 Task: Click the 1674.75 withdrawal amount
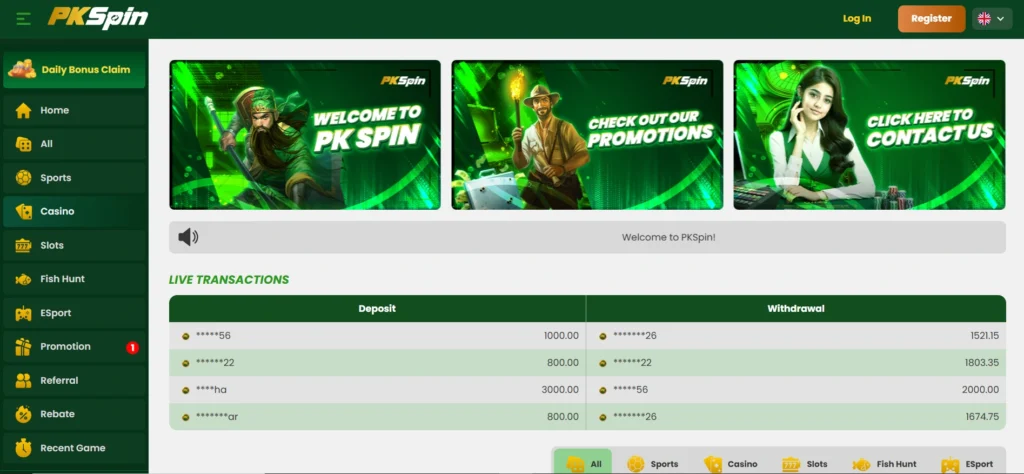(x=982, y=417)
